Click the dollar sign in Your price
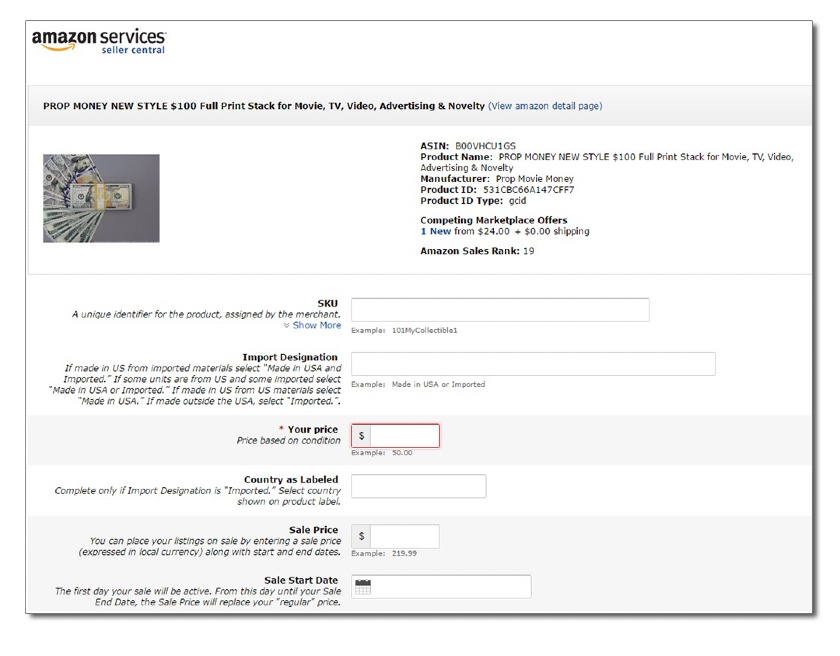 [362, 436]
